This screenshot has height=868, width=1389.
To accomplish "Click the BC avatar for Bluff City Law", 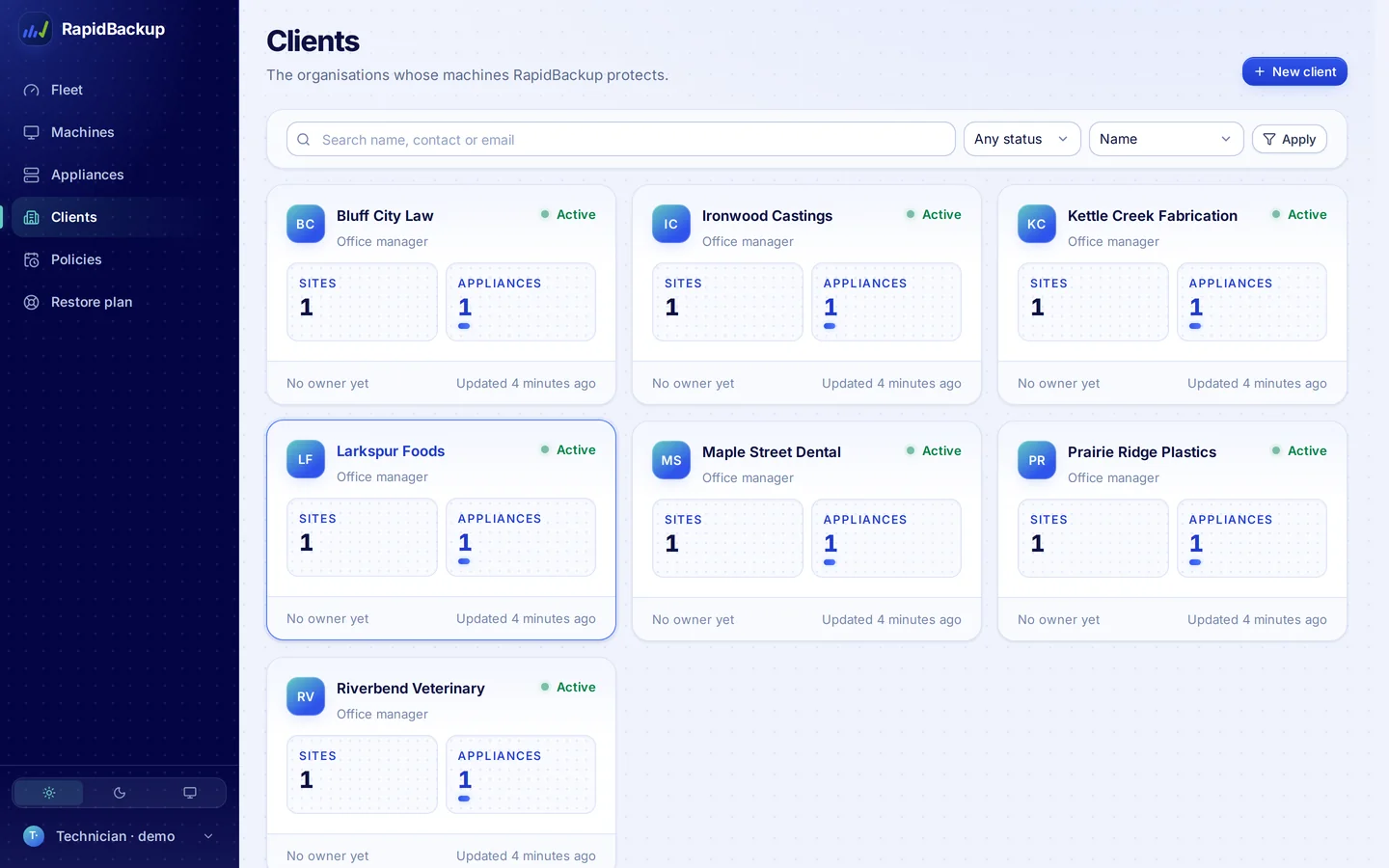I will click(306, 224).
